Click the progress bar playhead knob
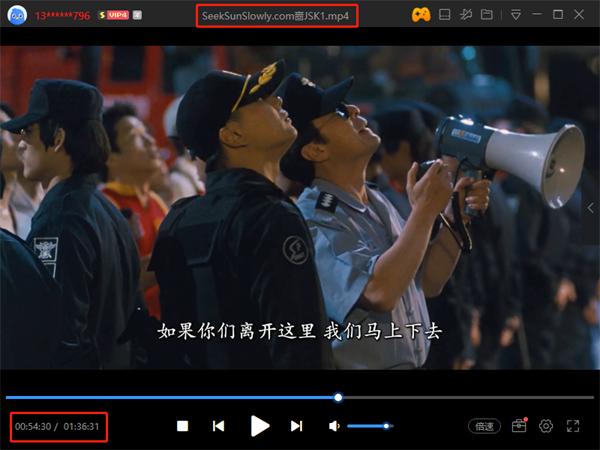600x450 pixels. [x=338, y=398]
